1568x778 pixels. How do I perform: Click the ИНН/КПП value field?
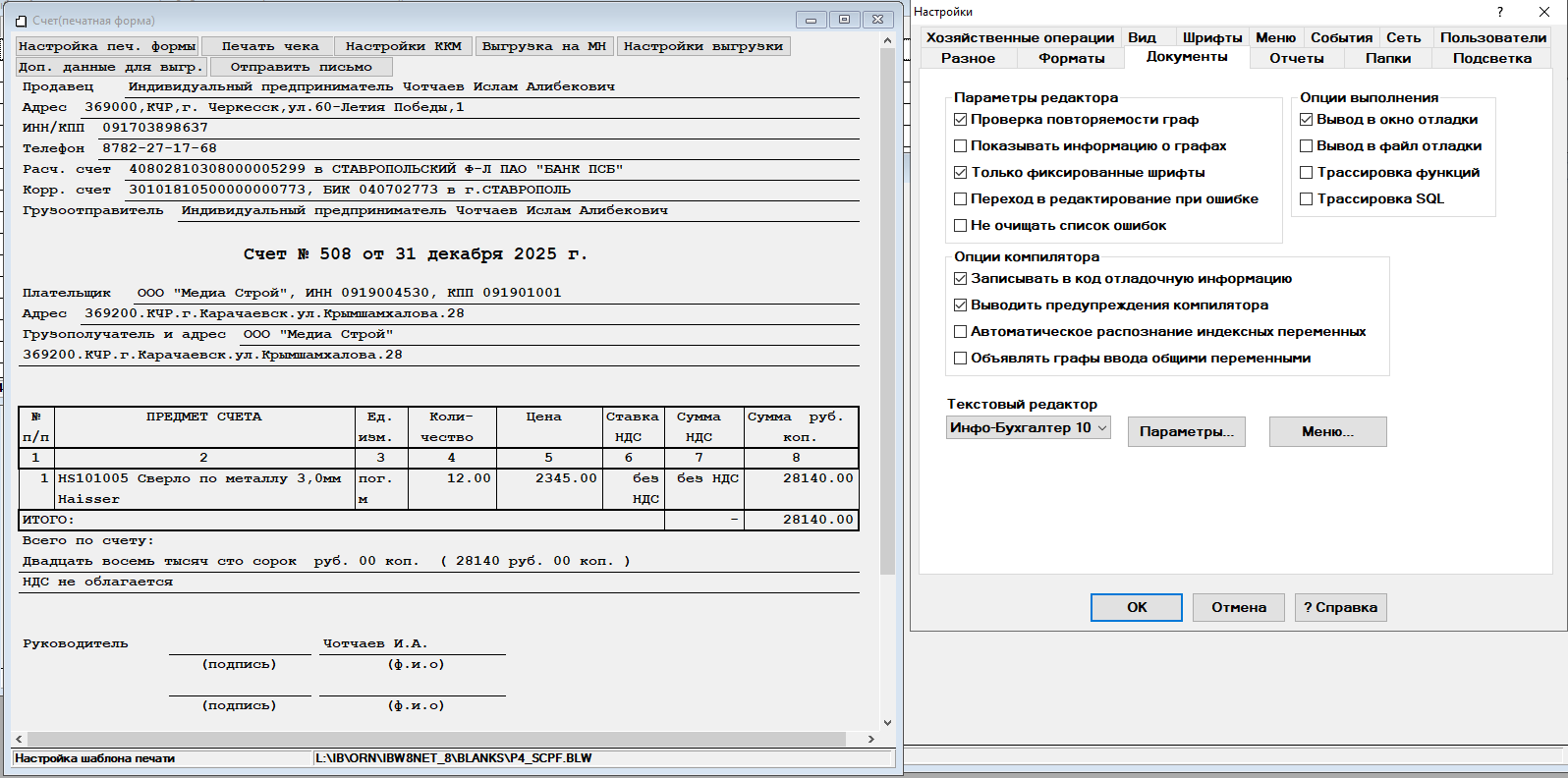155,128
